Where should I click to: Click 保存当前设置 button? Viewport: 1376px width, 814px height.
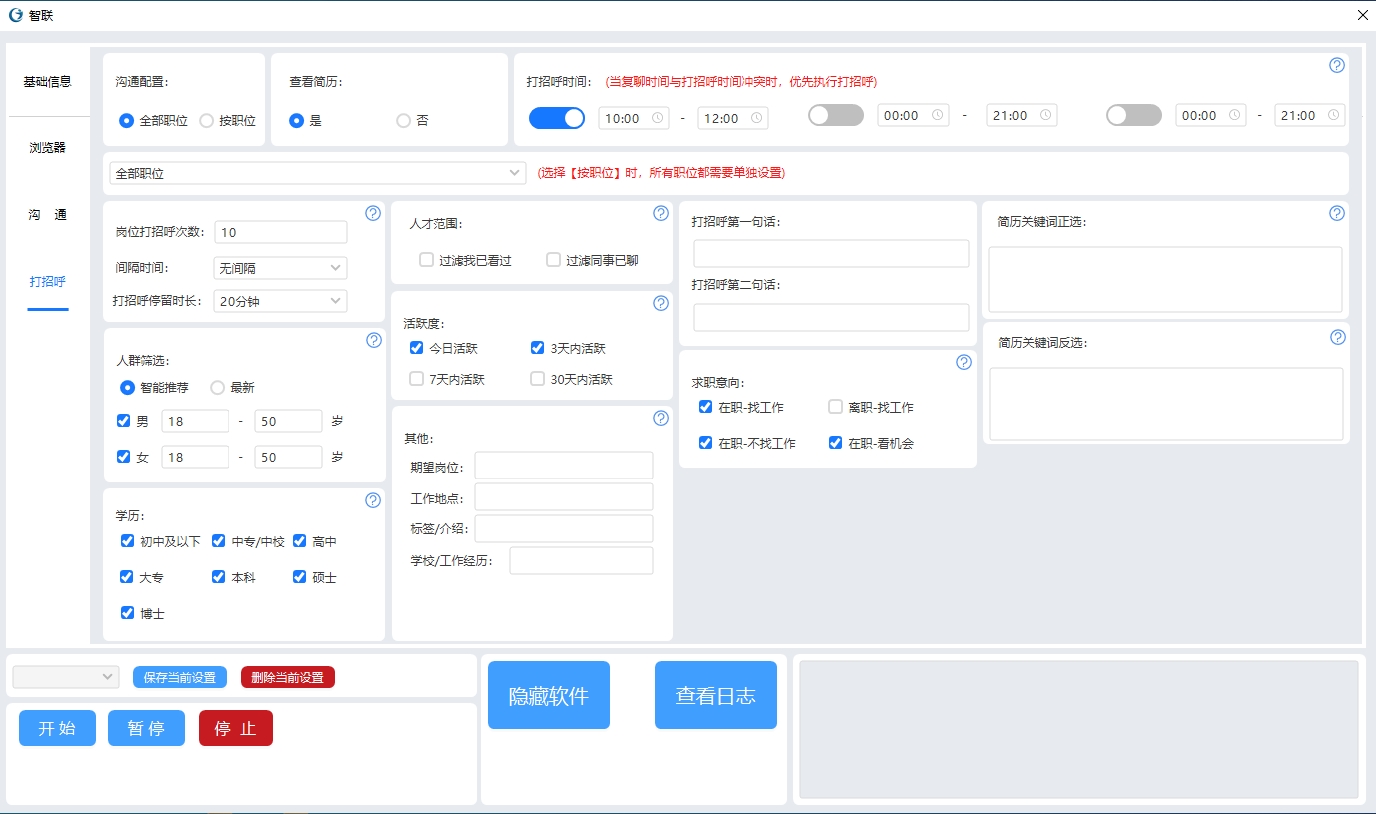[x=180, y=677]
